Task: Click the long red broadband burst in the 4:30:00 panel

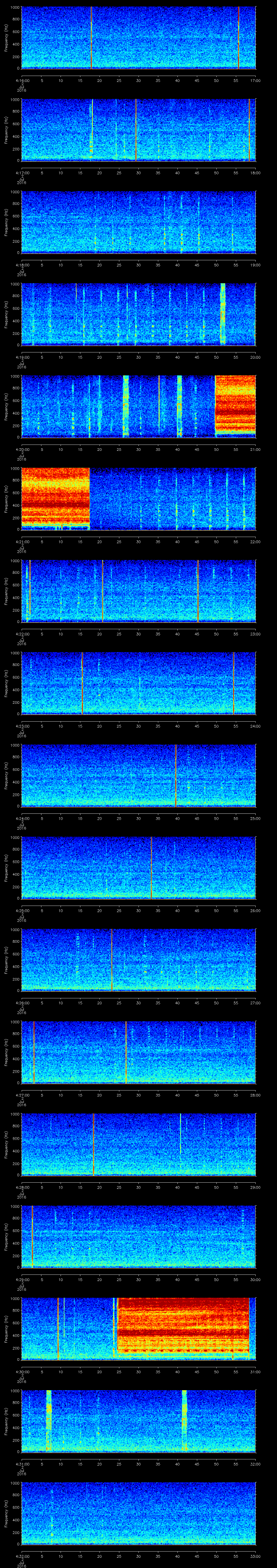Action: point(183,1328)
